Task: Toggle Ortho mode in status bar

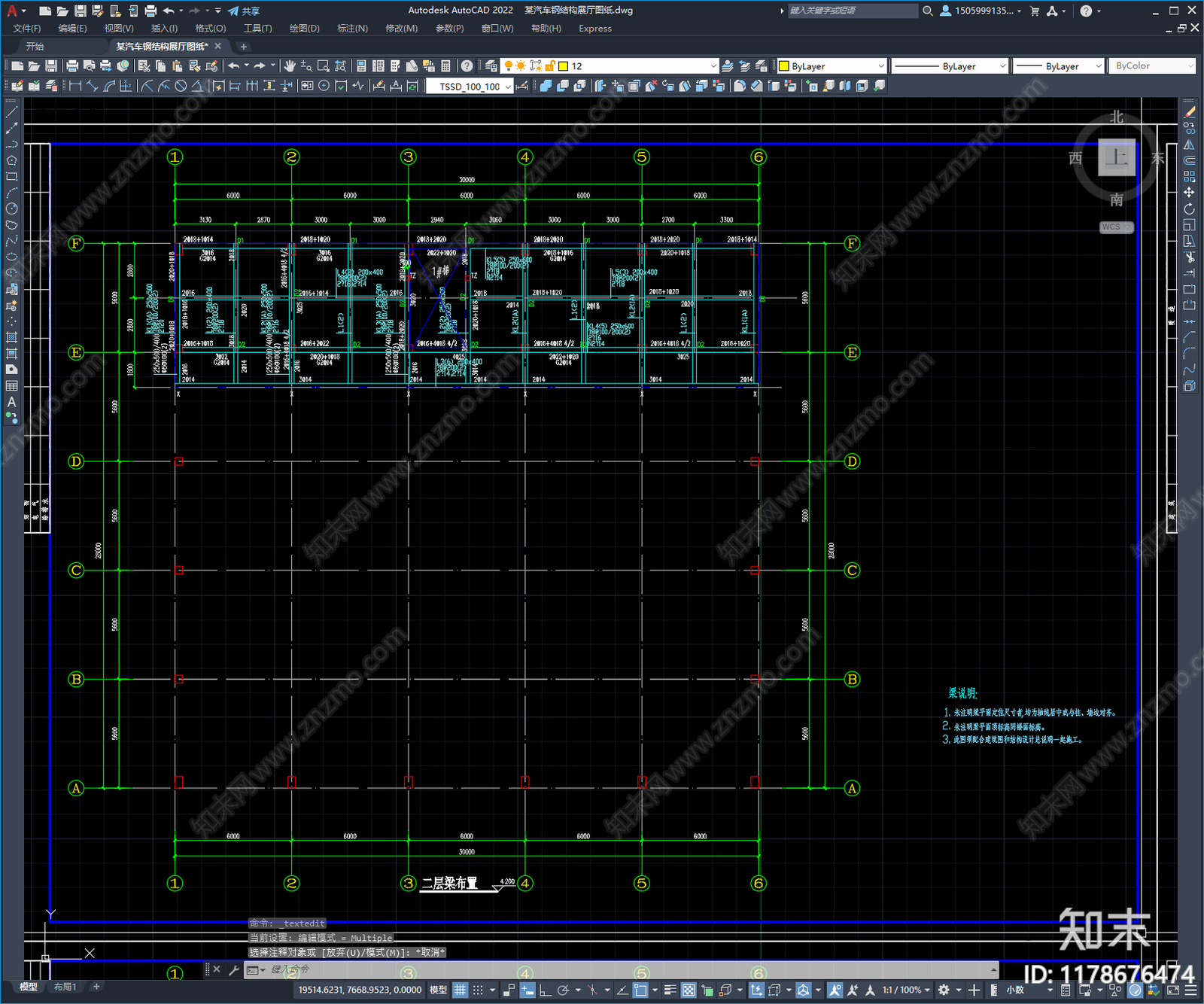Action: (x=544, y=990)
